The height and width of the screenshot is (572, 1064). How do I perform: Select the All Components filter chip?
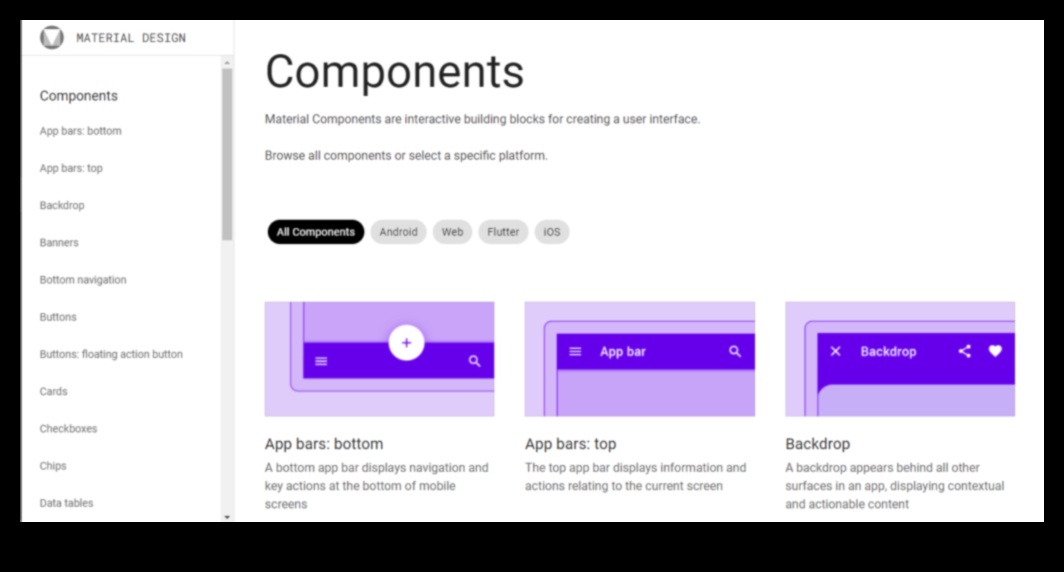point(316,232)
